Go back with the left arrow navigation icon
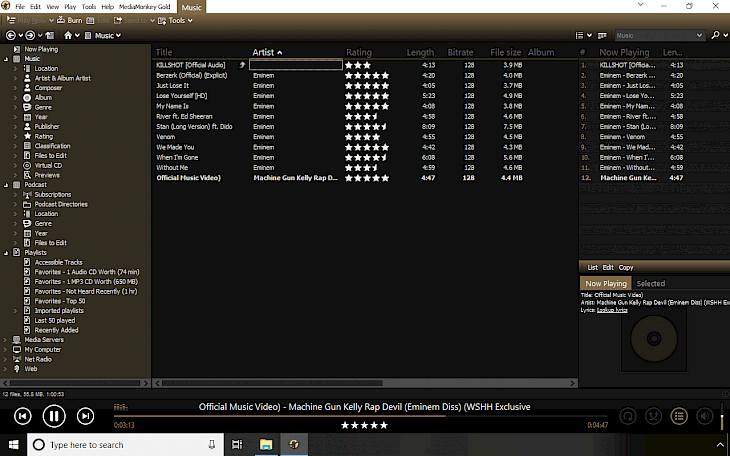The height and width of the screenshot is (456, 730). (x=10, y=35)
